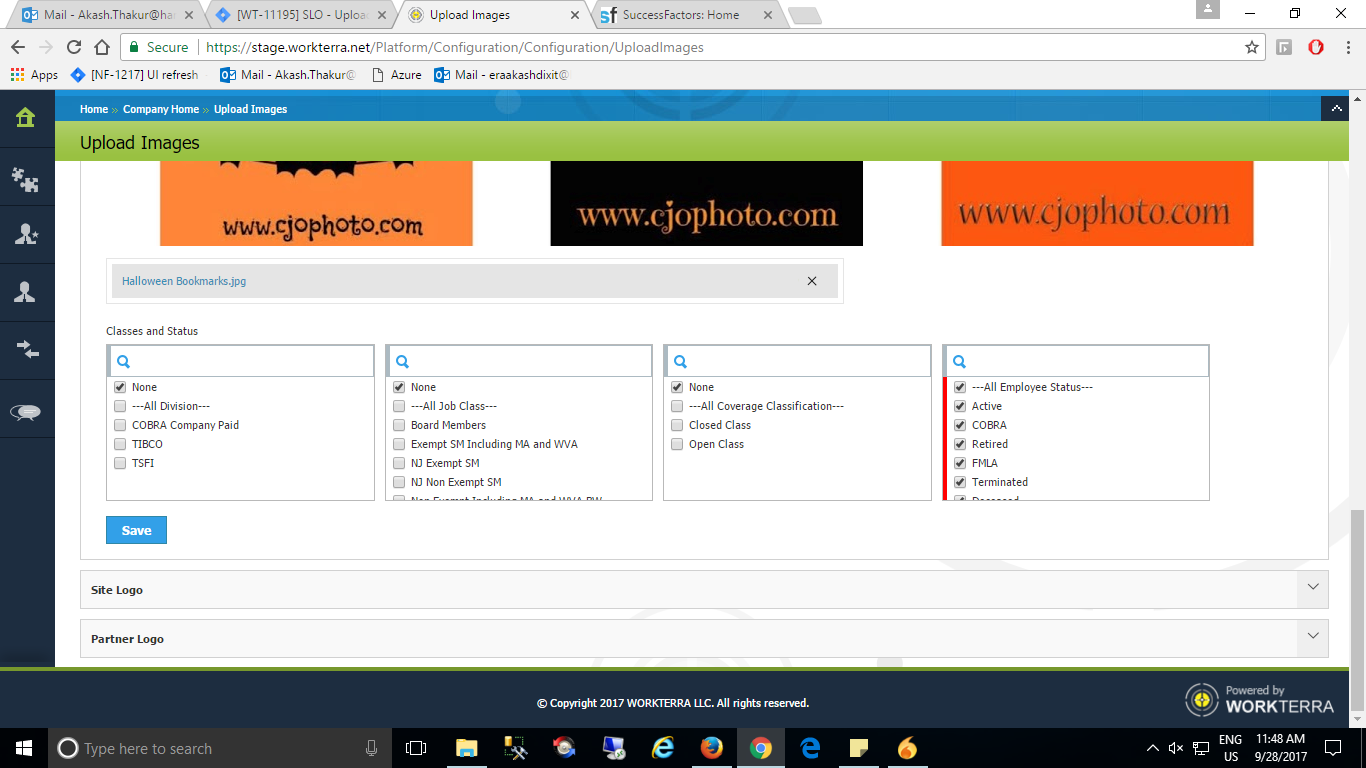Open the chat bubble sidebar icon
Image resolution: width=1366 pixels, height=768 pixels.
26,412
